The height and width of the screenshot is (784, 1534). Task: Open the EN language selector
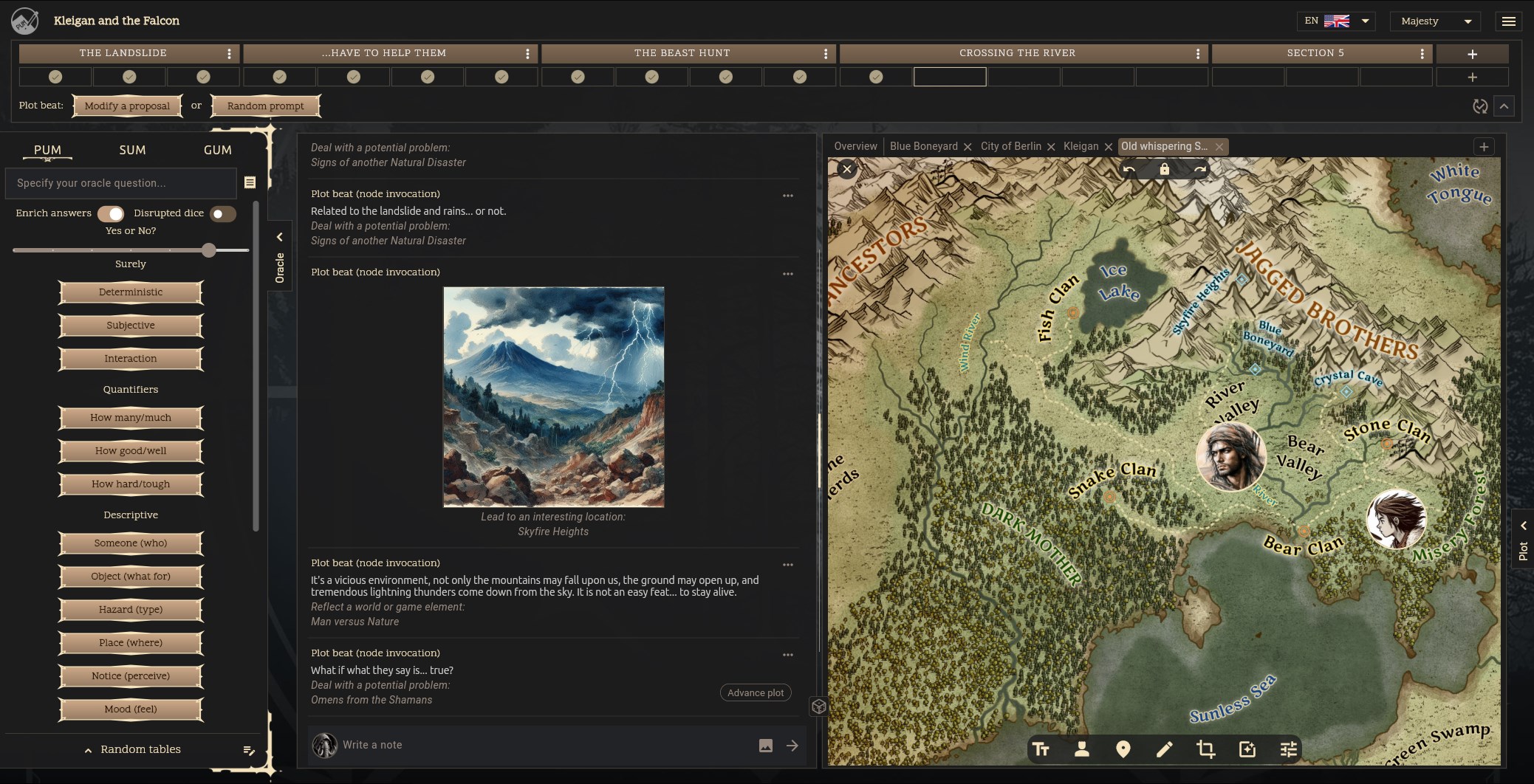tap(1335, 21)
